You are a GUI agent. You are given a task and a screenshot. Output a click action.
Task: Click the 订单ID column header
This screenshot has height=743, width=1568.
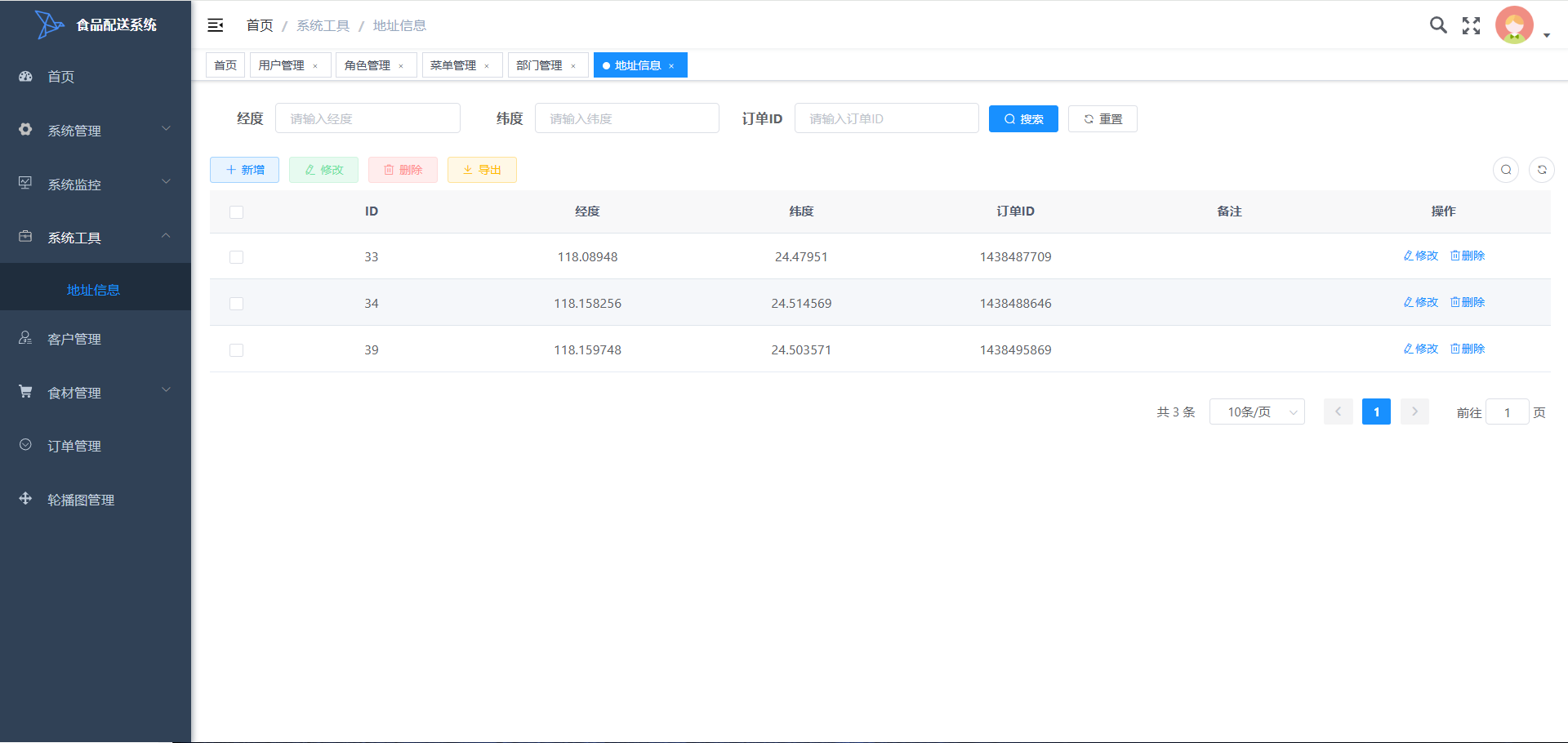pos(1015,211)
